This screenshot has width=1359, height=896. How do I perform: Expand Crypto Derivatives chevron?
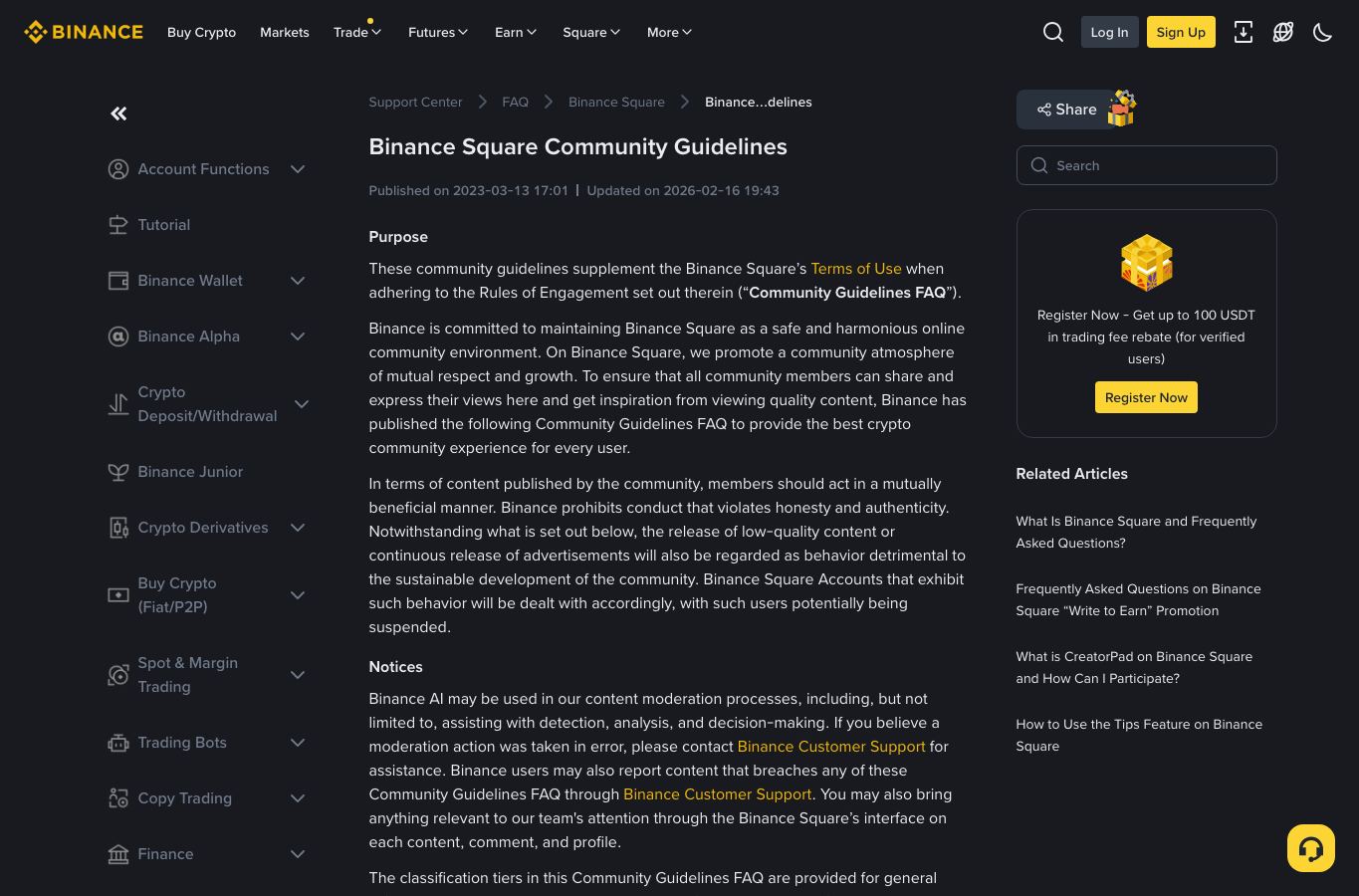(x=298, y=528)
